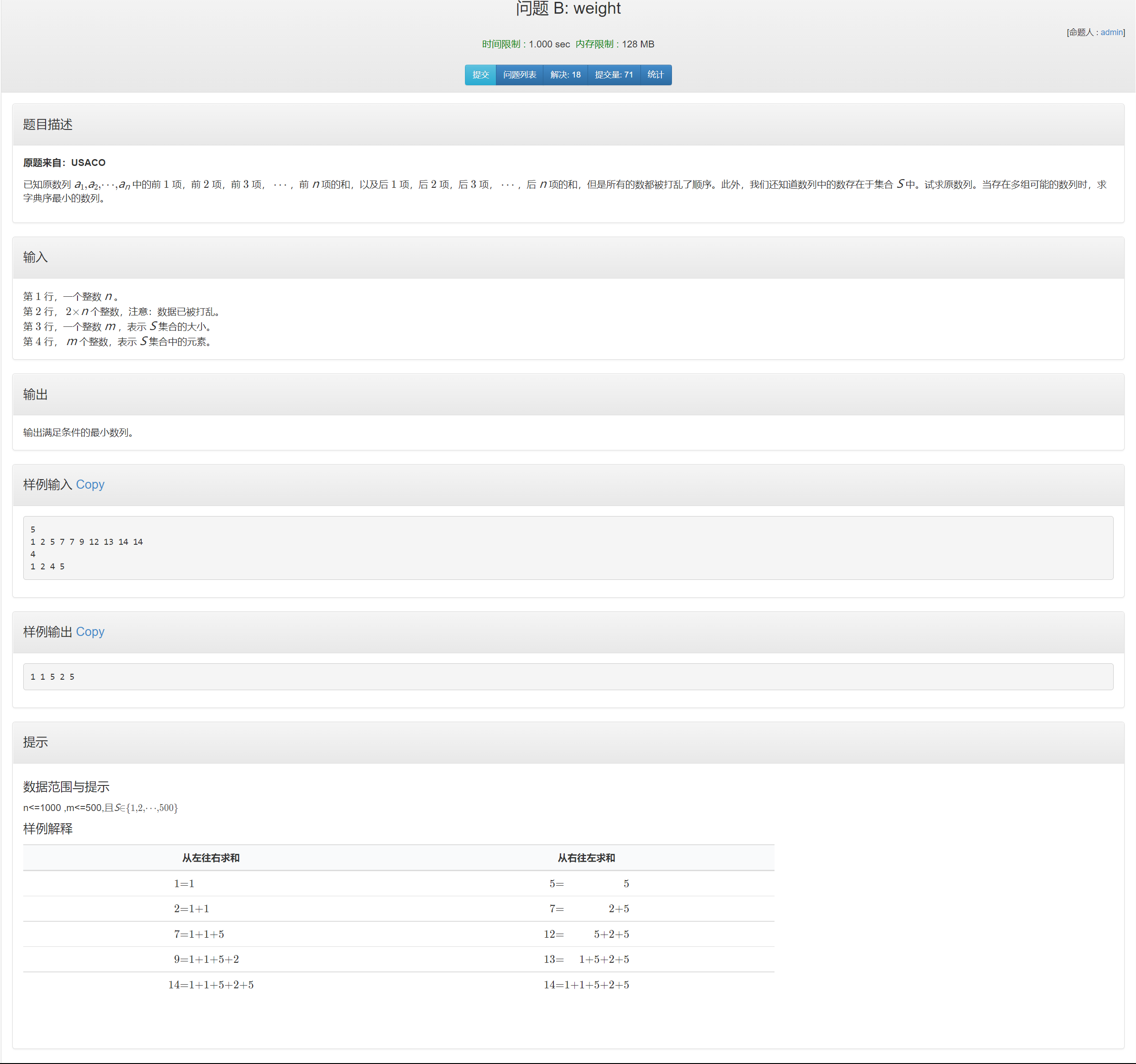Click the sample output code box
This screenshot has width=1136, height=1064.
[568, 677]
